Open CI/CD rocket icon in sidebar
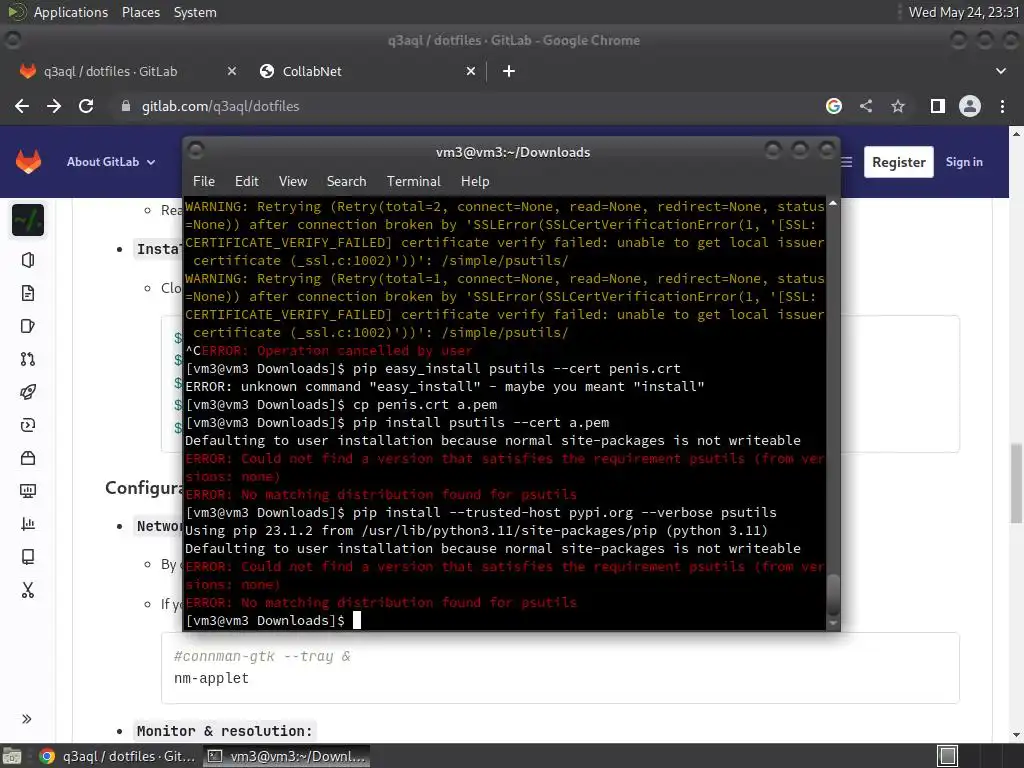The image size is (1024, 768). point(27,392)
